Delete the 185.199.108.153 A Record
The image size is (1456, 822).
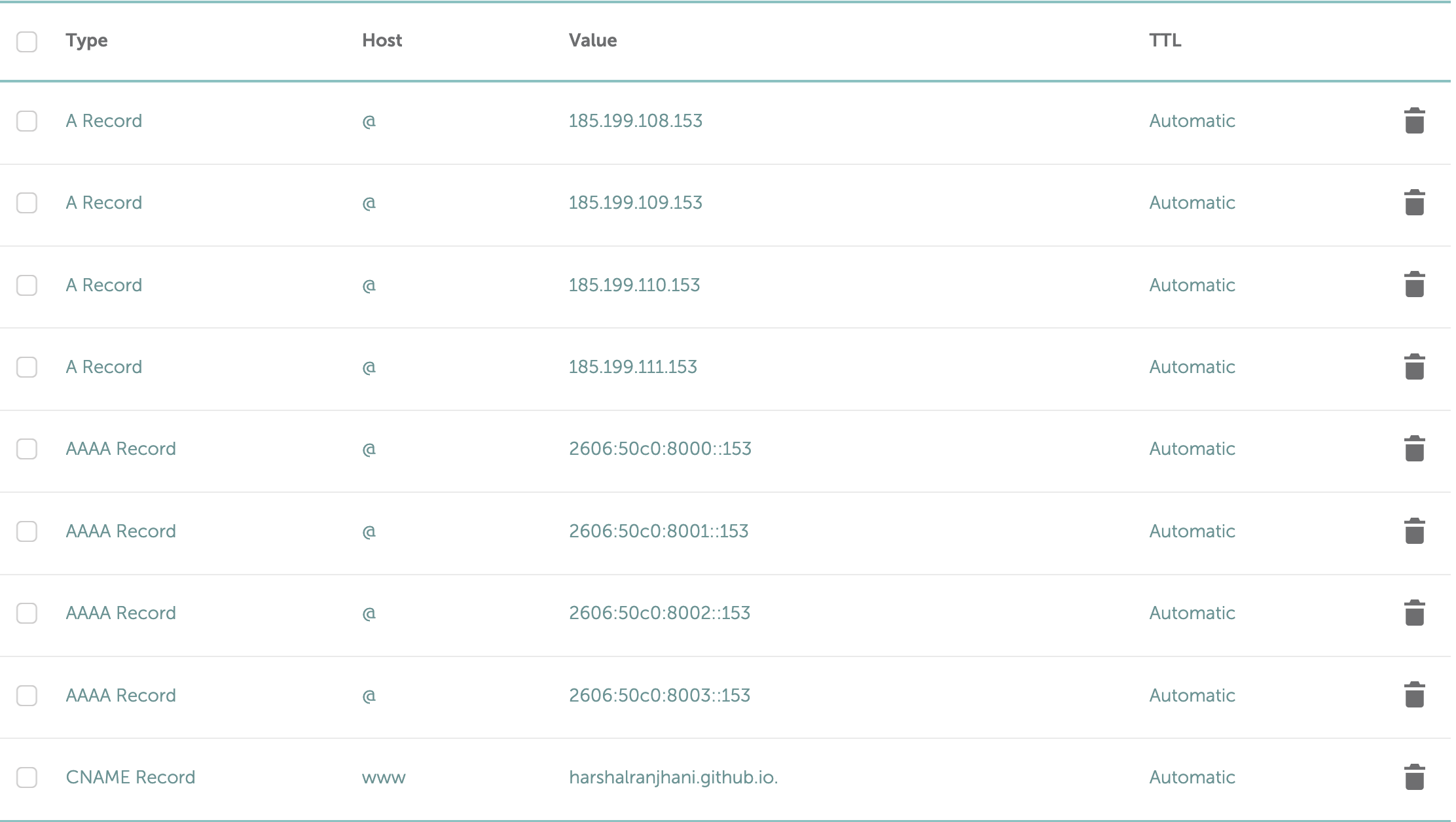pos(1414,121)
